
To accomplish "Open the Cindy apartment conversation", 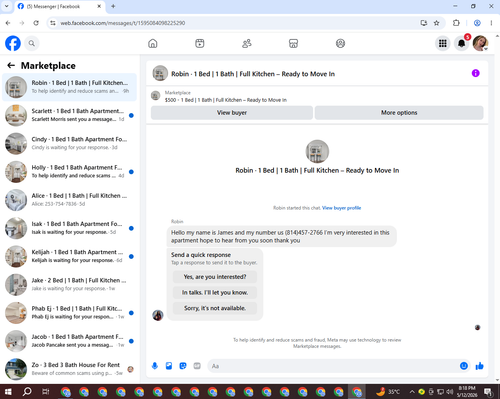I will 69,144.
